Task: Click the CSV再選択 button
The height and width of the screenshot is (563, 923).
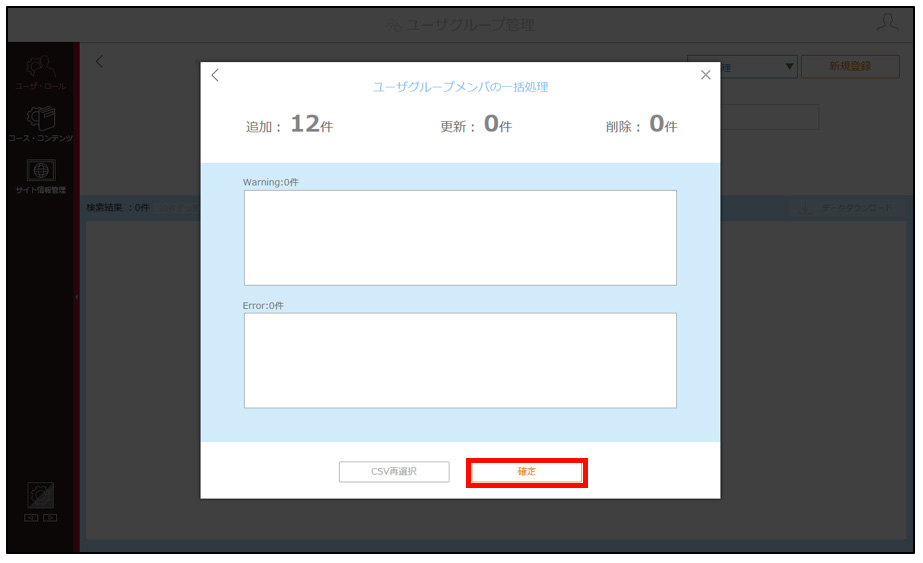Action: pos(394,472)
